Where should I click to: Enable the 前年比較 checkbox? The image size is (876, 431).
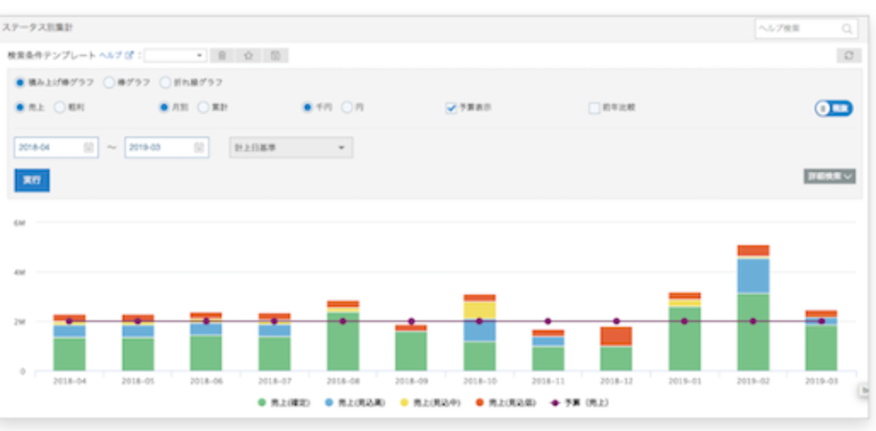click(593, 107)
